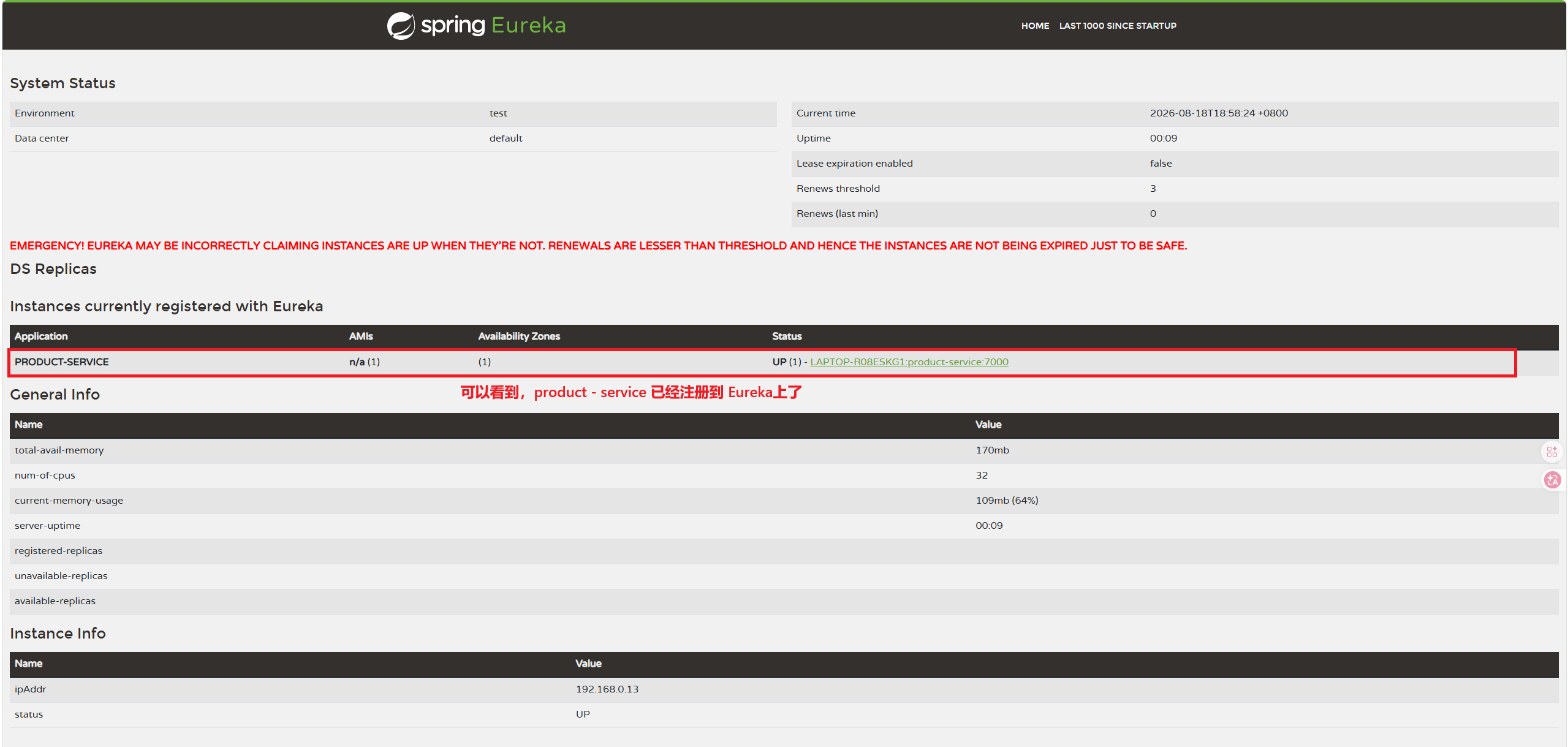This screenshot has width=1568, height=747.
Task: Select the num-of-cpus value 32
Action: click(x=982, y=476)
